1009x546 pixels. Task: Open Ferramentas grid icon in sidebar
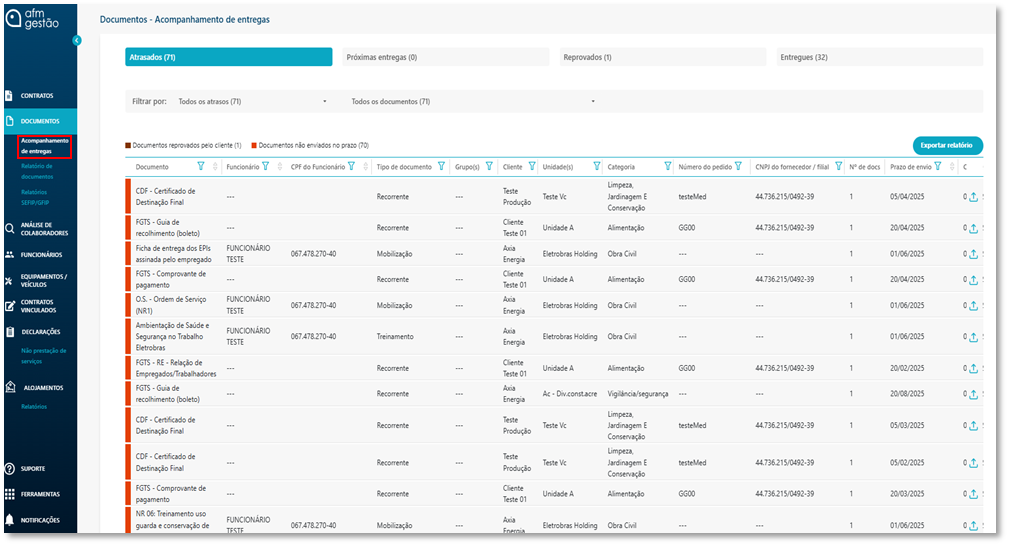[x=9, y=494]
